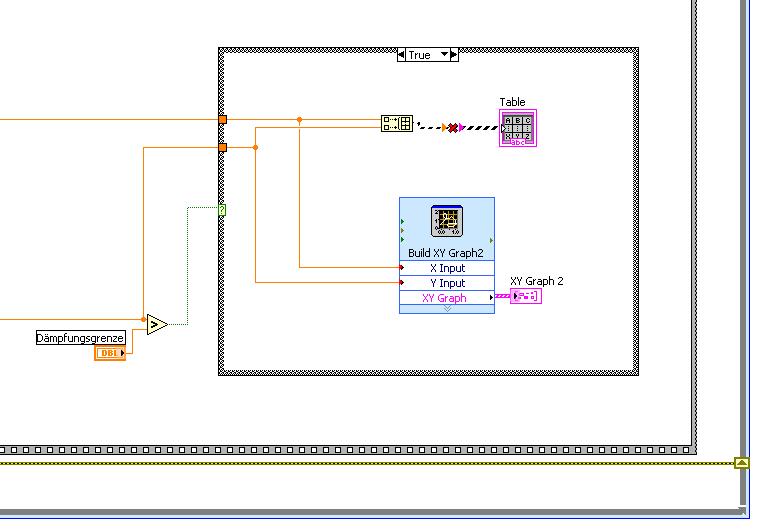The height and width of the screenshot is (532, 772).
Task: Click the broken wire red X marker
Action: pos(453,128)
